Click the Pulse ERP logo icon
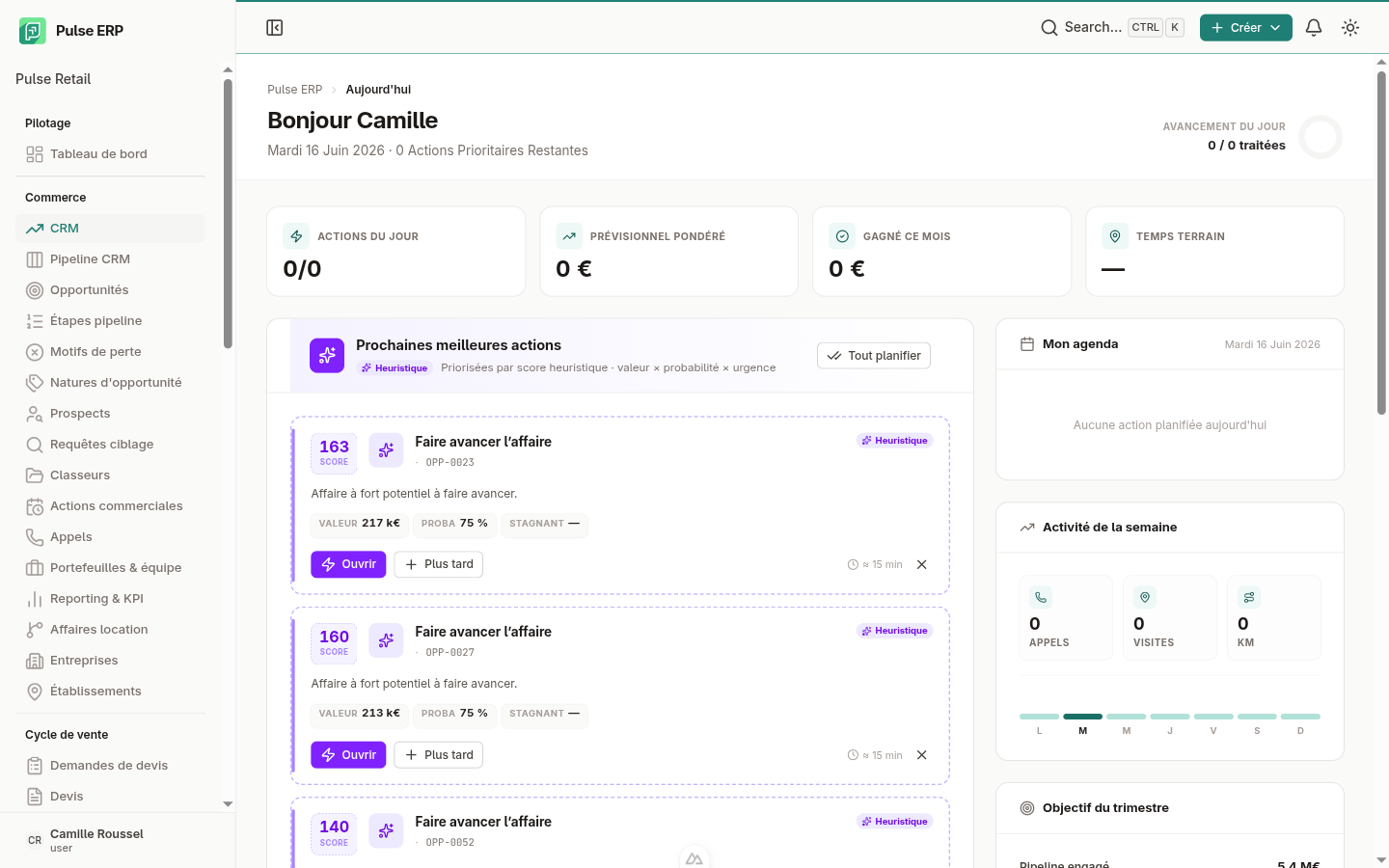 click(x=32, y=31)
